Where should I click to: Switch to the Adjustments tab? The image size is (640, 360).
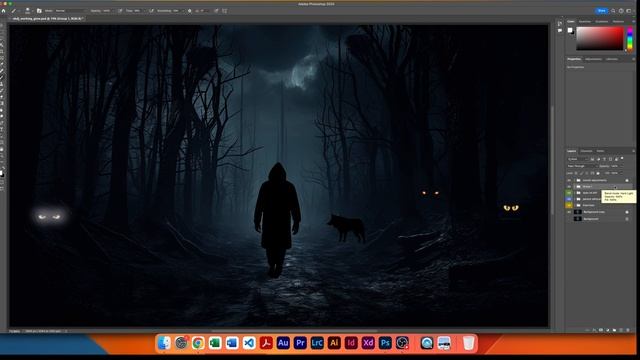593,59
